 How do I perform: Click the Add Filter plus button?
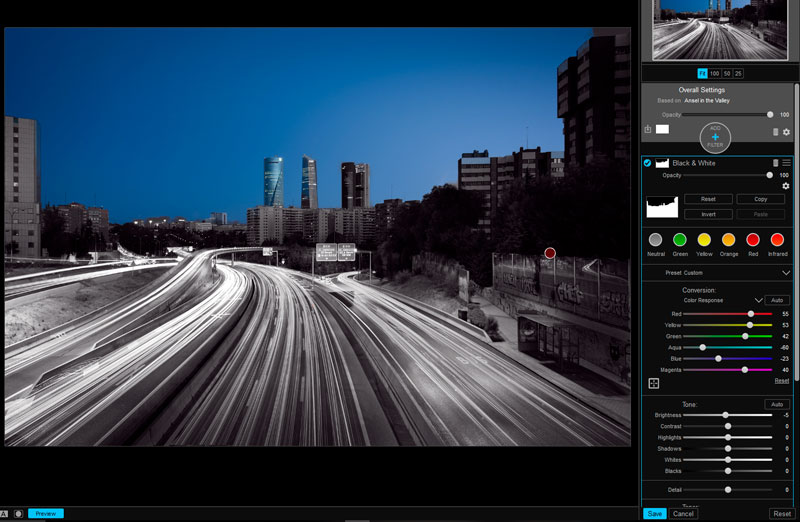pyautogui.click(x=714, y=136)
